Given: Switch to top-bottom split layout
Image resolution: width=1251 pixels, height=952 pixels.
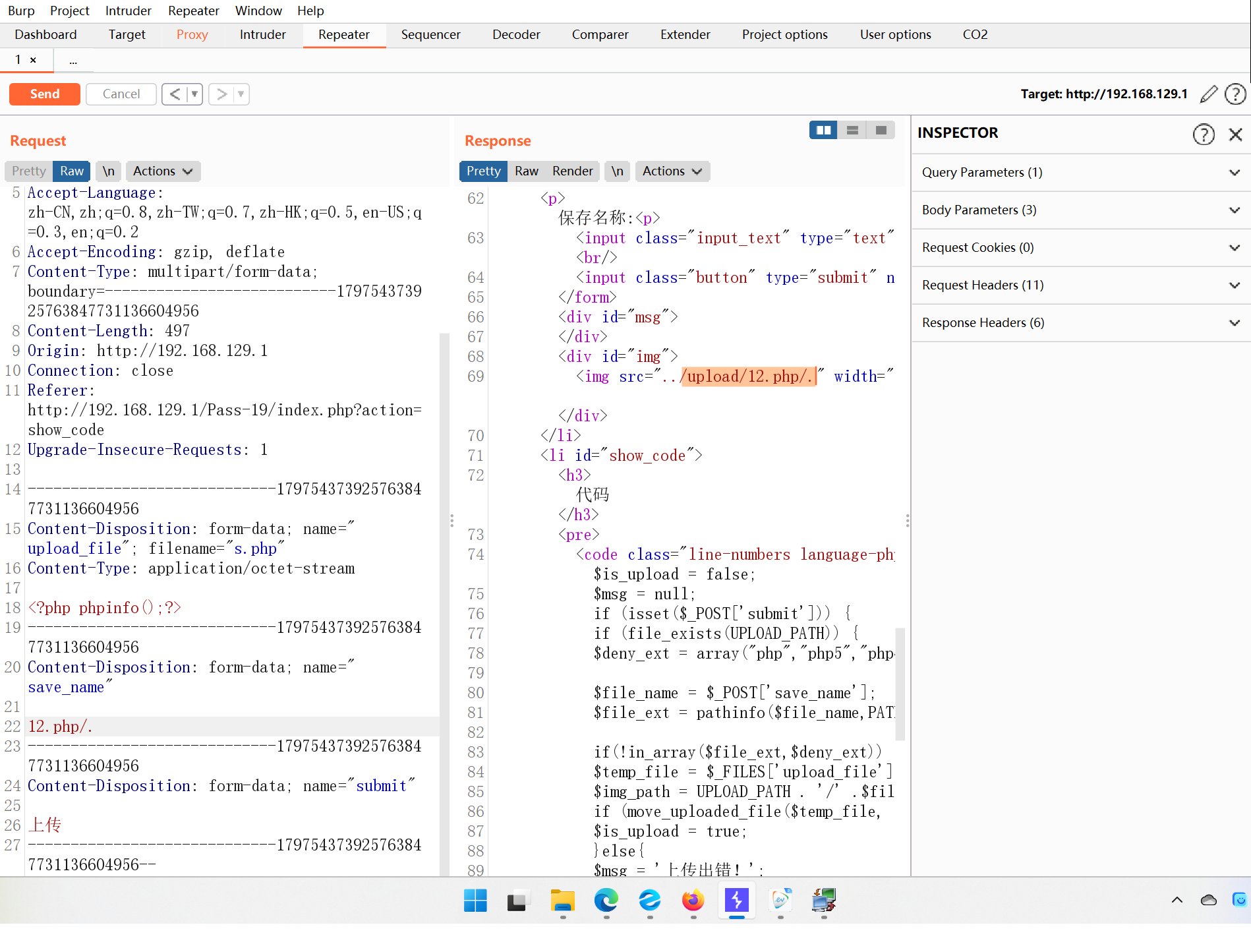Looking at the screenshot, I should (852, 131).
